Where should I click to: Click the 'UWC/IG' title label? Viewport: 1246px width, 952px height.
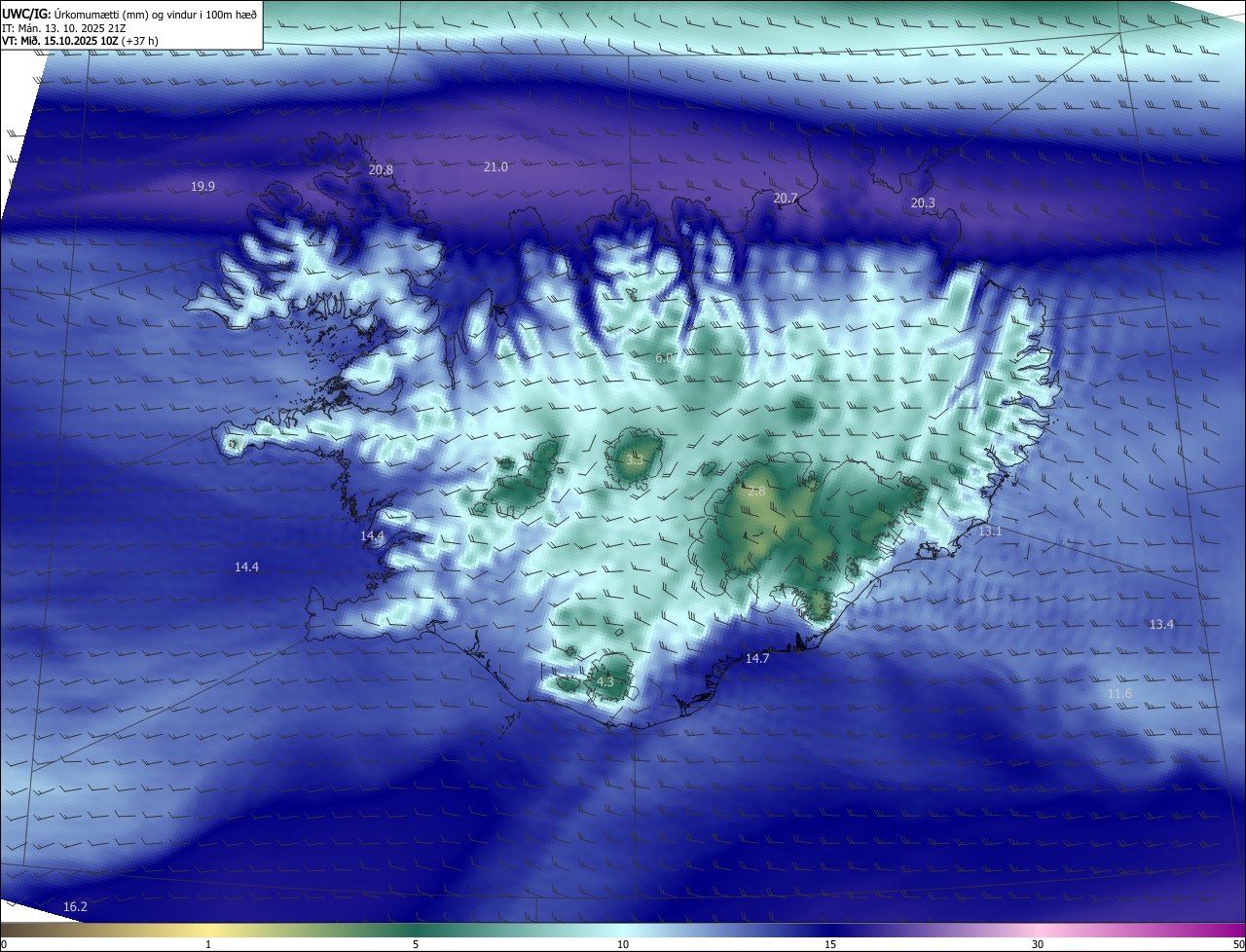[25, 14]
